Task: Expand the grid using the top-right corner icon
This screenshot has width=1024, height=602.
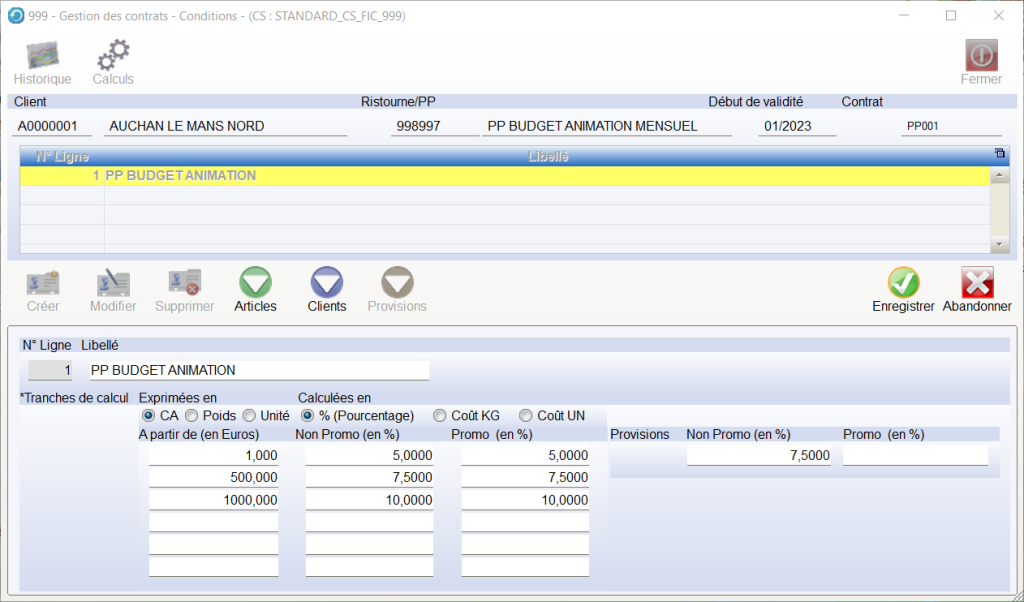Action: point(999,154)
